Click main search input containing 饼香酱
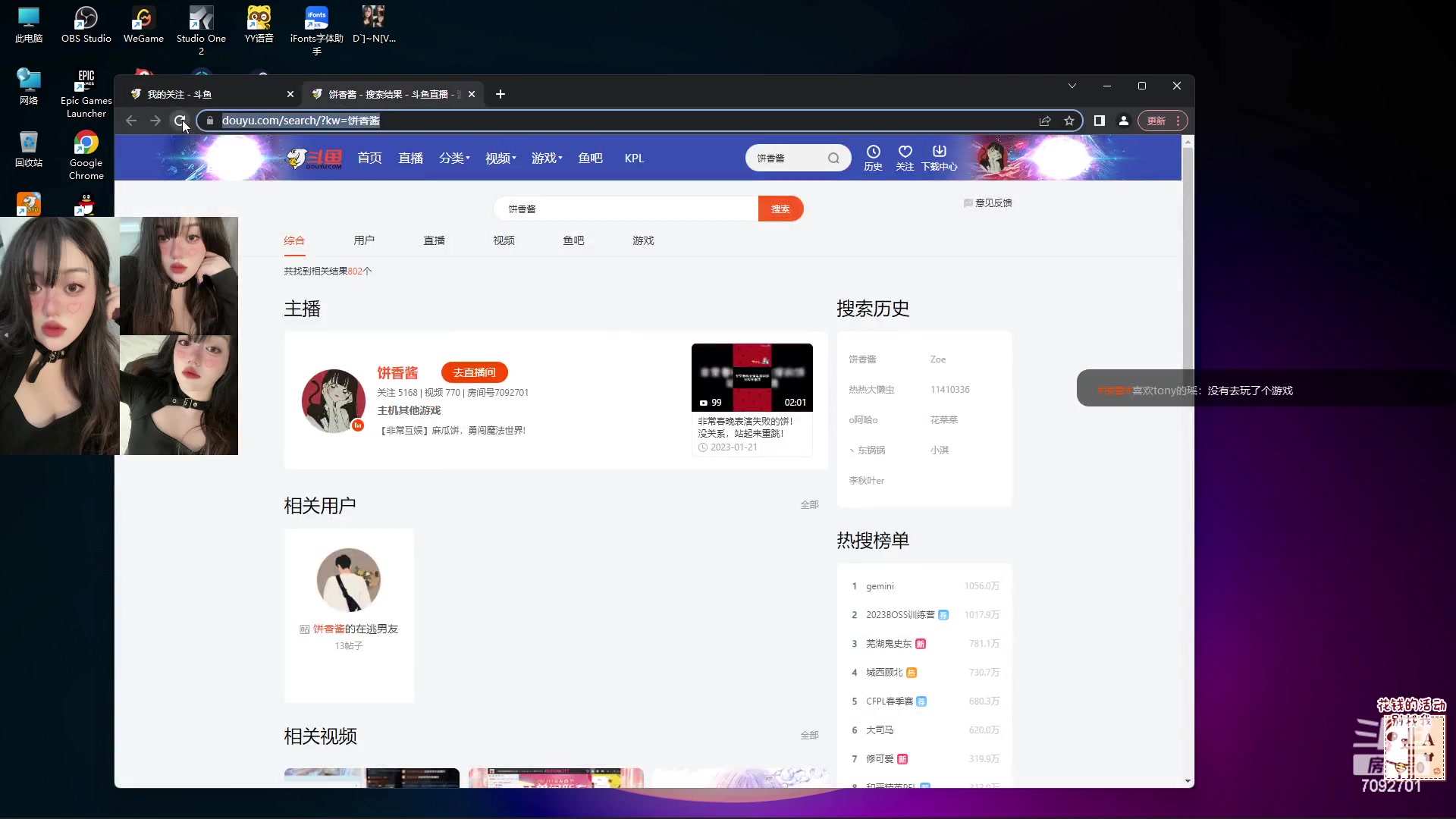The image size is (1456, 819). pyautogui.click(x=626, y=209)
